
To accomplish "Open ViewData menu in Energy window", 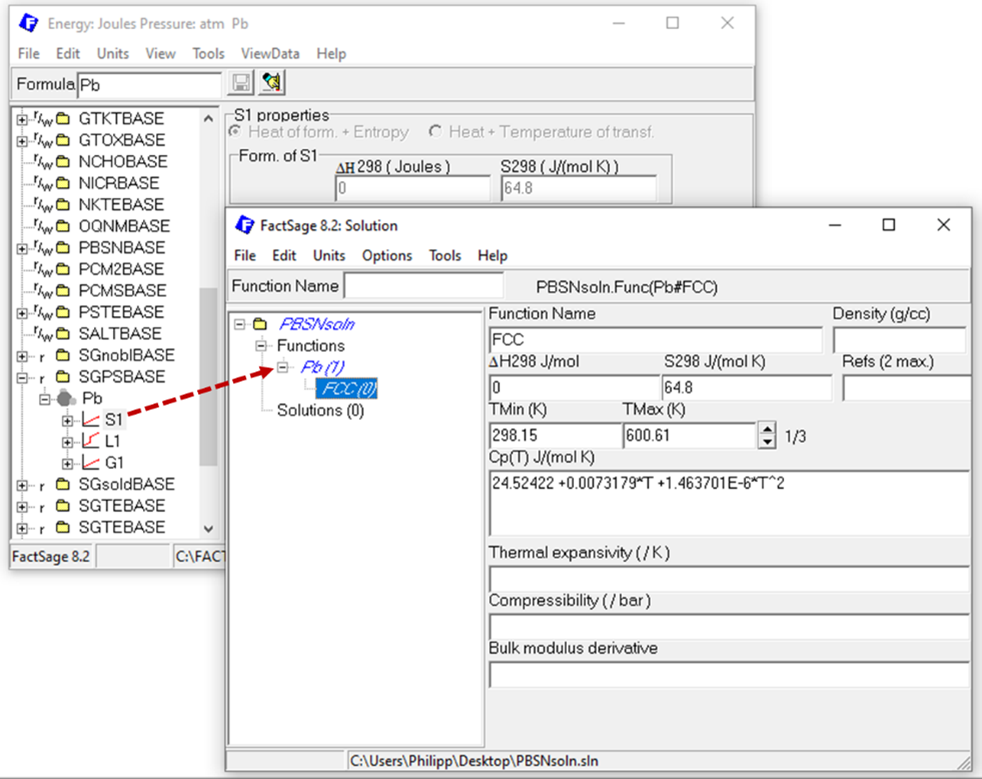I will pos(271,53).
